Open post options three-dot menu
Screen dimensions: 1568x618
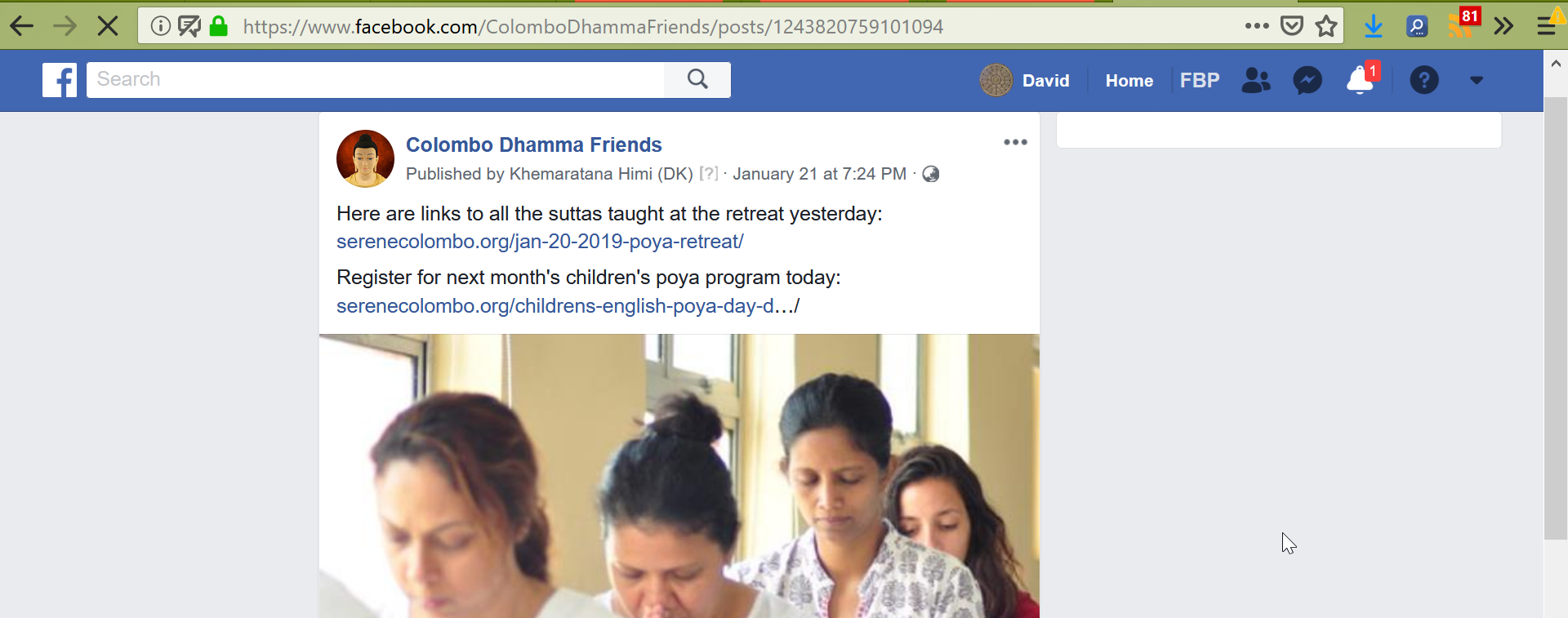pos(1015,142)
